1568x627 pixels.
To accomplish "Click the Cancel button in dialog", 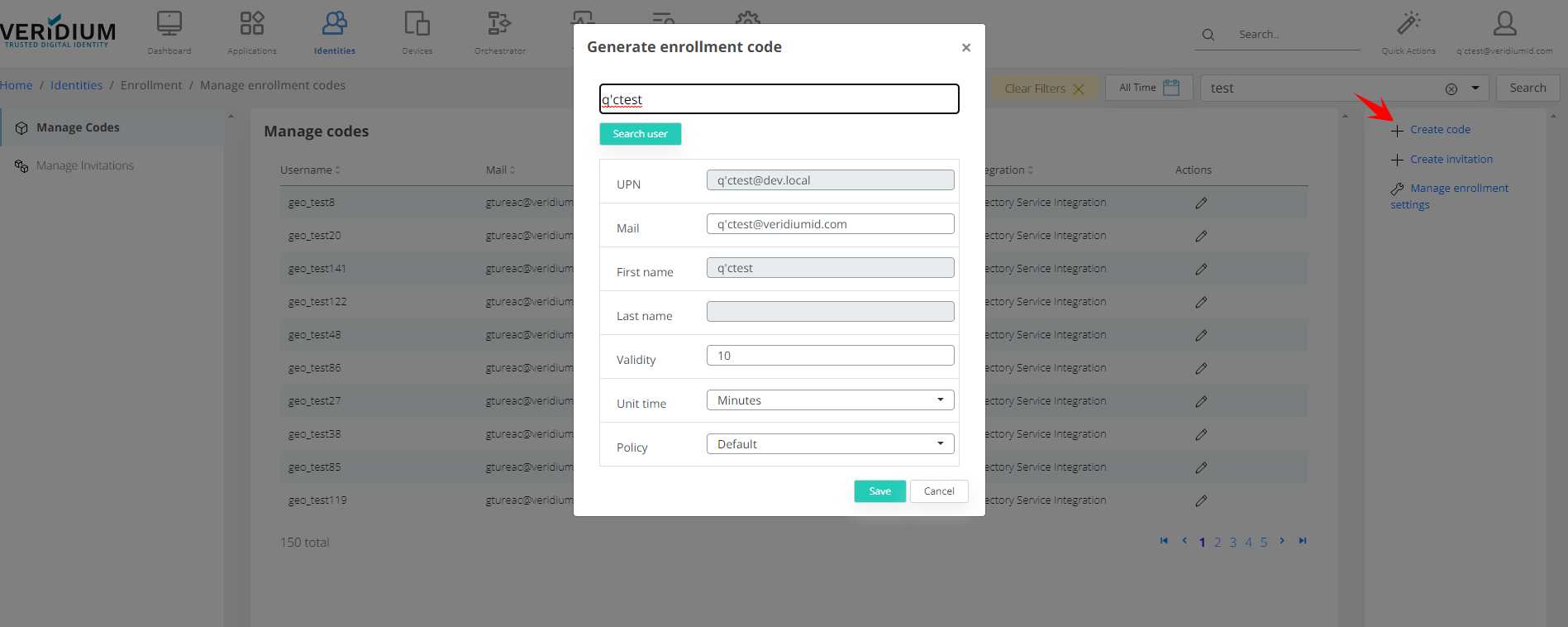I will click(x=939, y=491).
